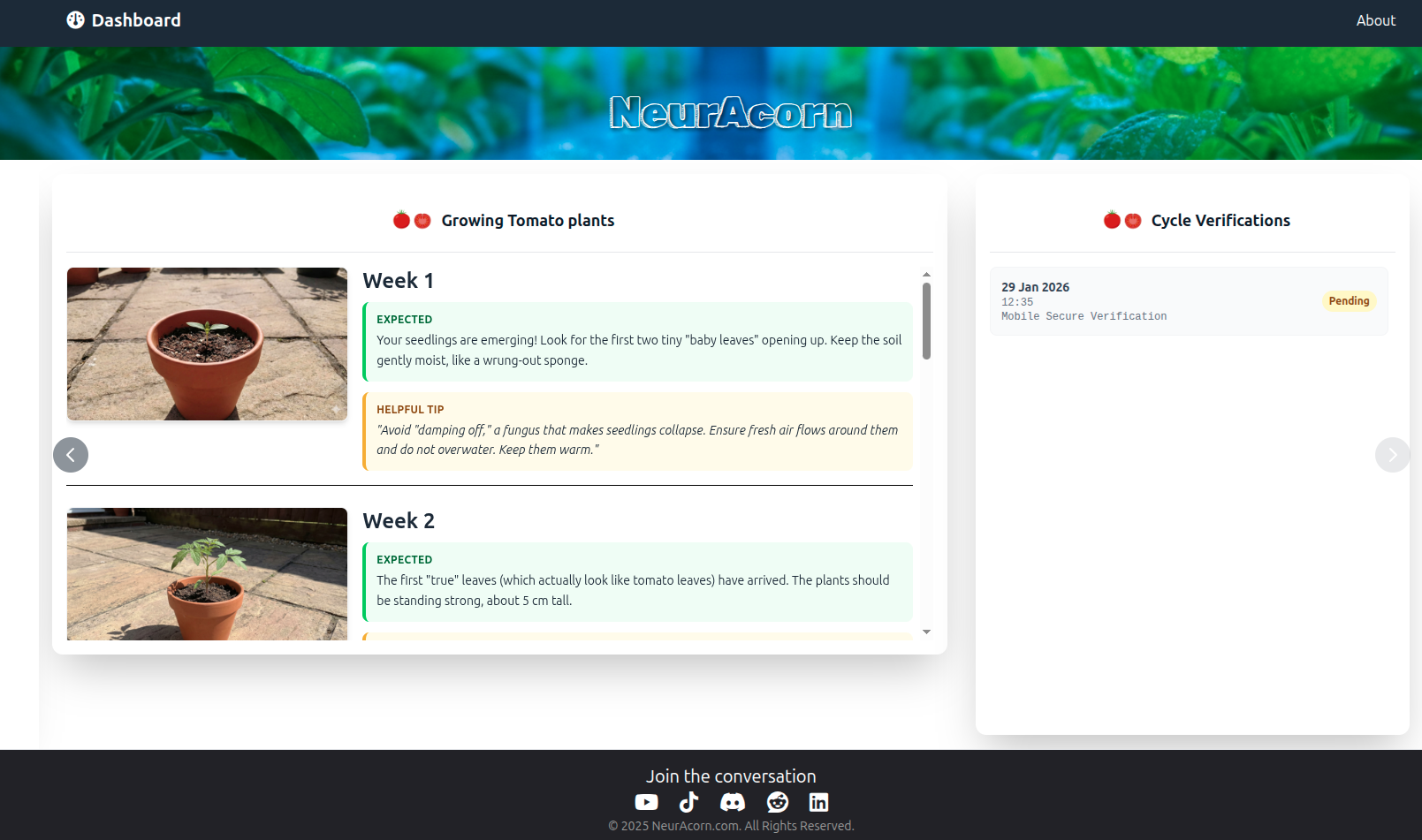This screenshot has width=1422, height=840.
Task: Click scrollbar up arrow in weeks list
Action: point(926,275)
